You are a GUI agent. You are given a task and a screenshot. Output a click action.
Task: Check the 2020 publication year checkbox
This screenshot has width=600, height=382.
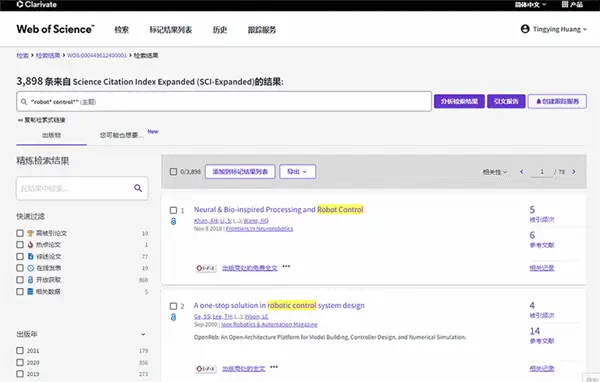point(20,362)
